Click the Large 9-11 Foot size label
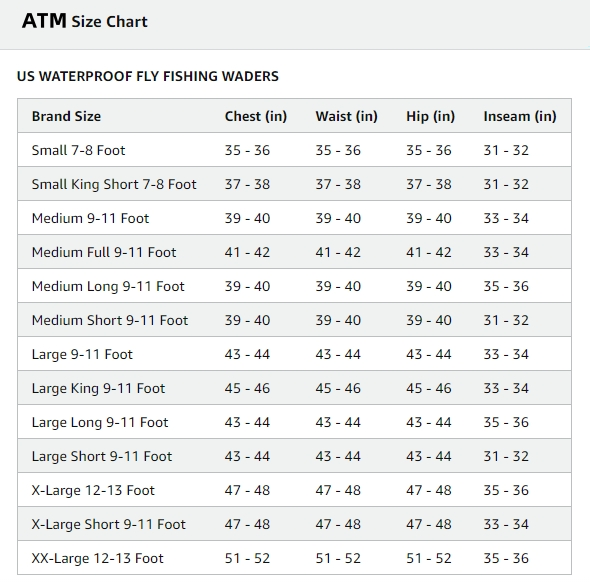The height and width of the screenshot is (586, 590). tap(82, 355)
